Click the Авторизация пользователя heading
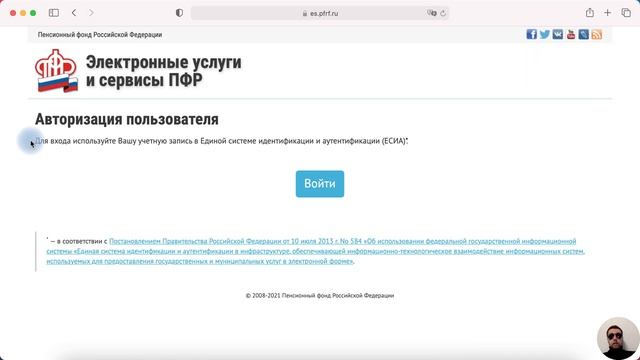 127,119
